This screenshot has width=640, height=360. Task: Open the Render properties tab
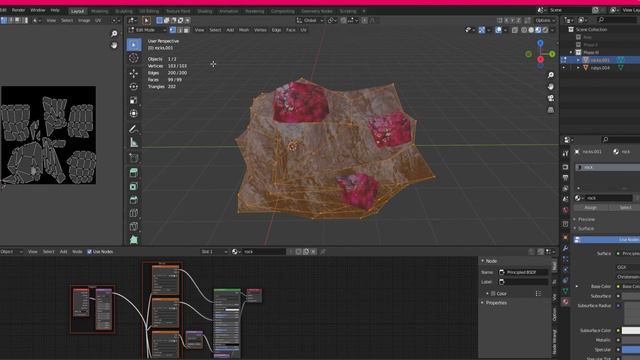565,167
